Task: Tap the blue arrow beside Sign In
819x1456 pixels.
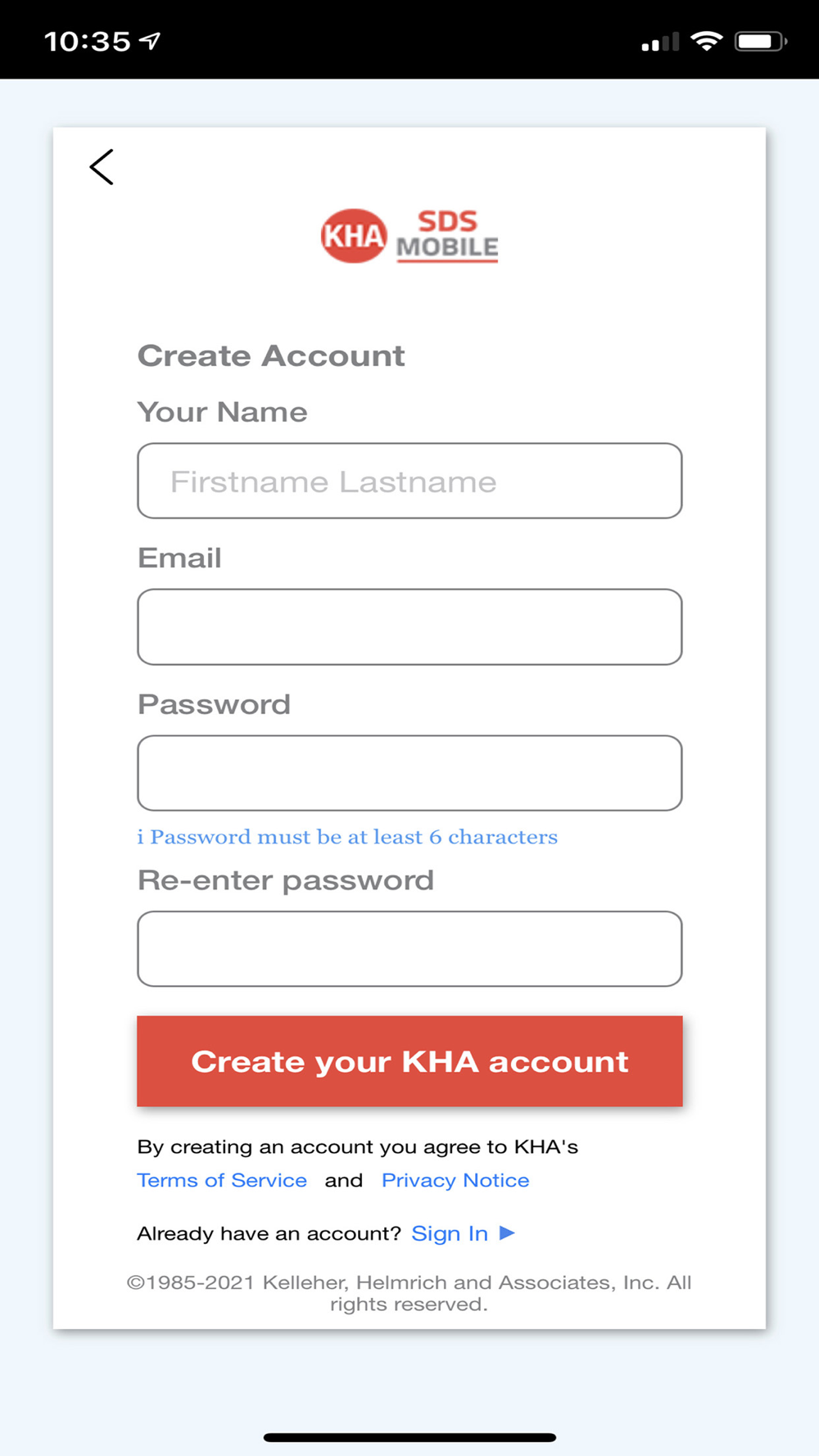Action: [507, 1232]
